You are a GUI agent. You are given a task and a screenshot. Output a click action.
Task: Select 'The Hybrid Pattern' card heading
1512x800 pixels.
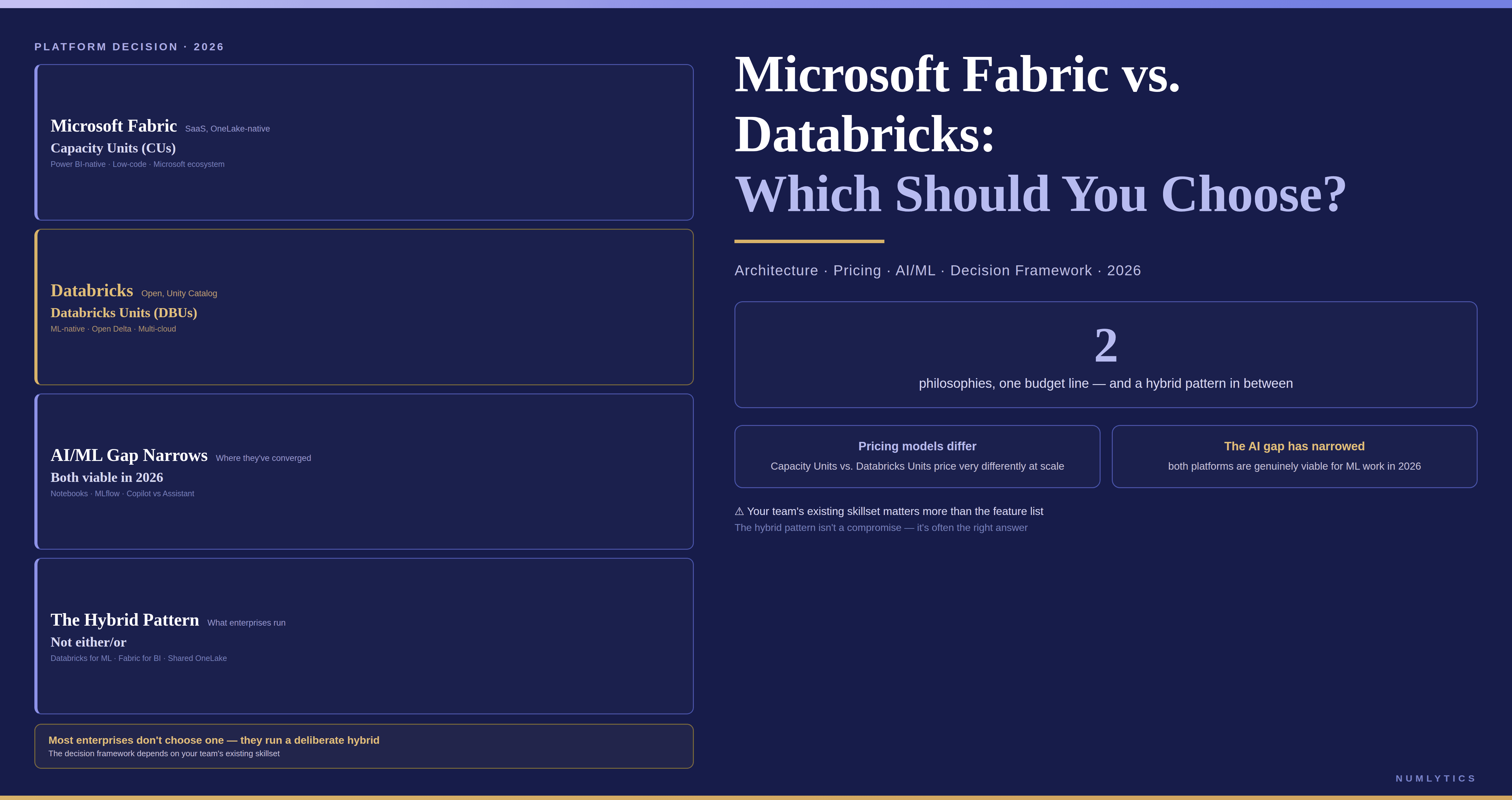click(124, 620)
